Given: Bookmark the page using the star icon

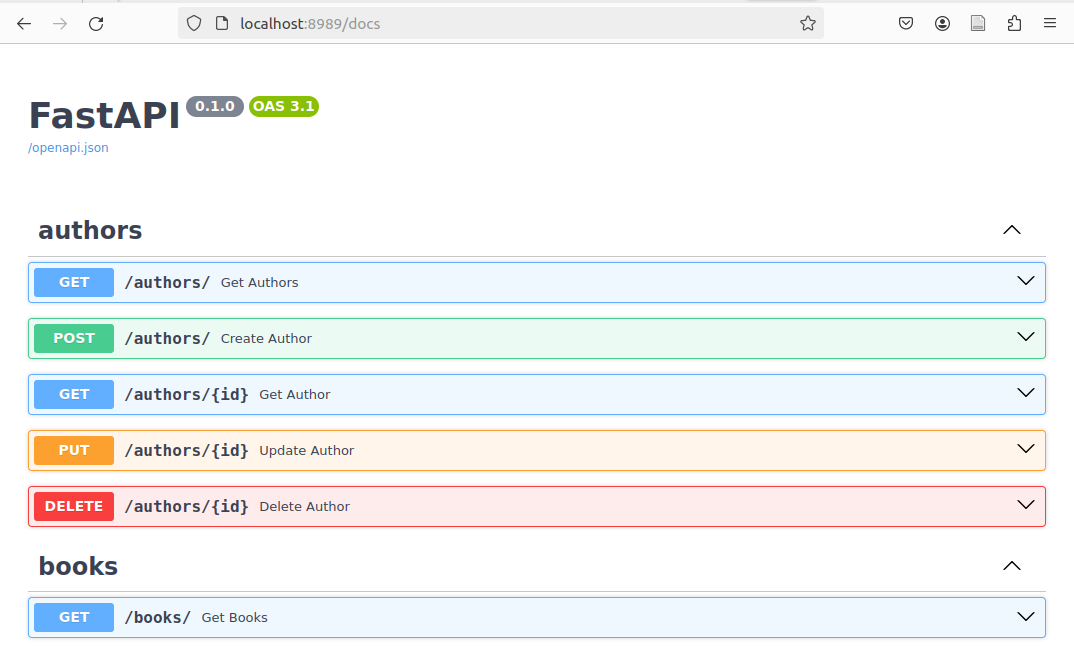Looking at the screenshot, I should point(807,23).
